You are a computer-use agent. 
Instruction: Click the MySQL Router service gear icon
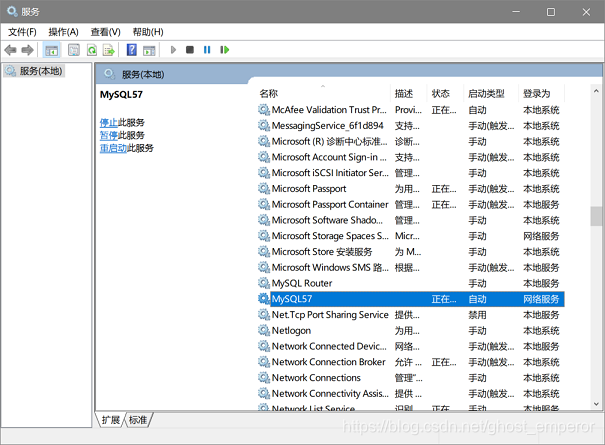click(264, 283)
